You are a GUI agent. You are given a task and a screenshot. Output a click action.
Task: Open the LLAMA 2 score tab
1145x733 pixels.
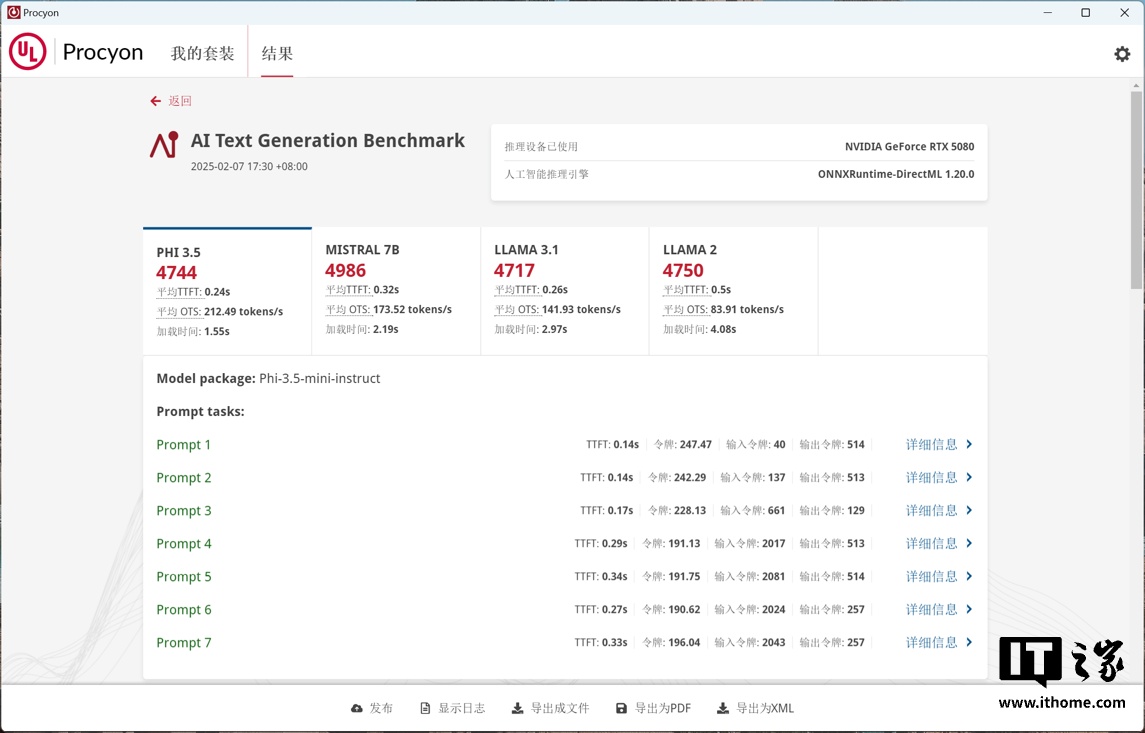[x=733, y=290]
